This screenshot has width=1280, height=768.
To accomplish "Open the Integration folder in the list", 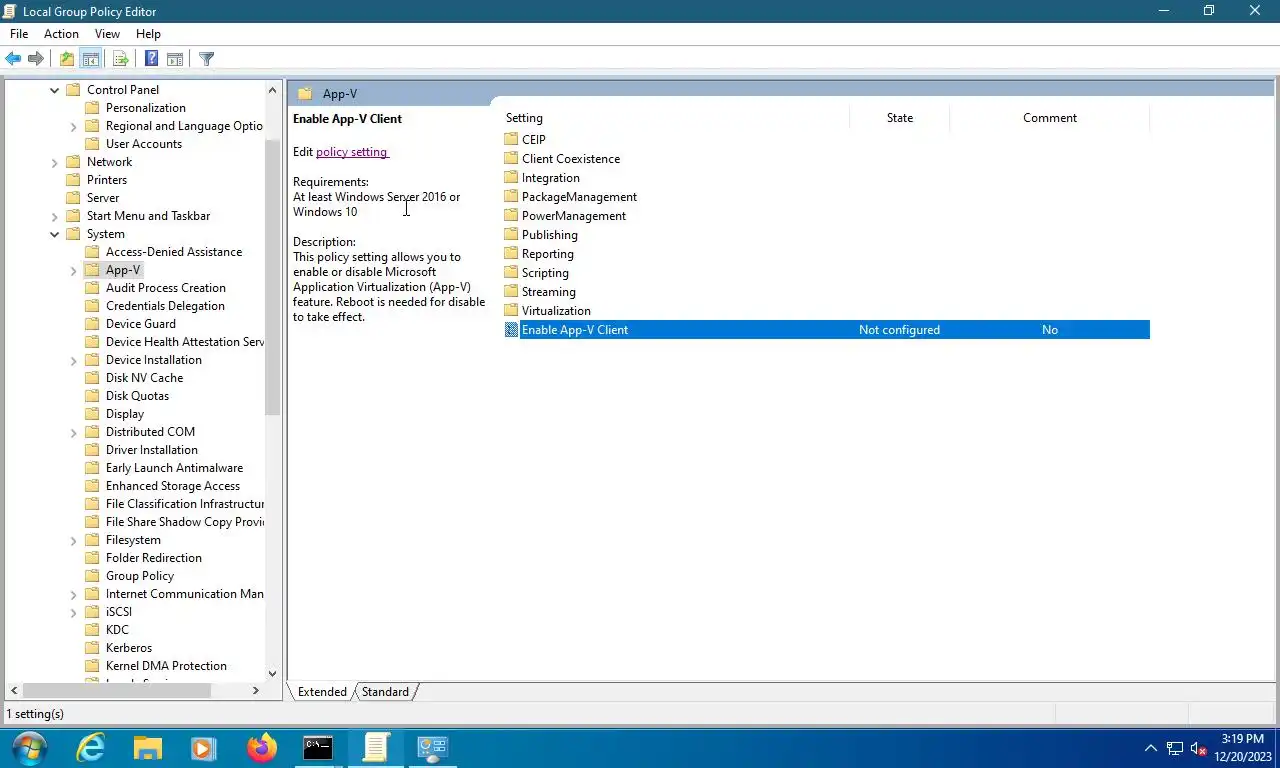I will tap(542, 178).
